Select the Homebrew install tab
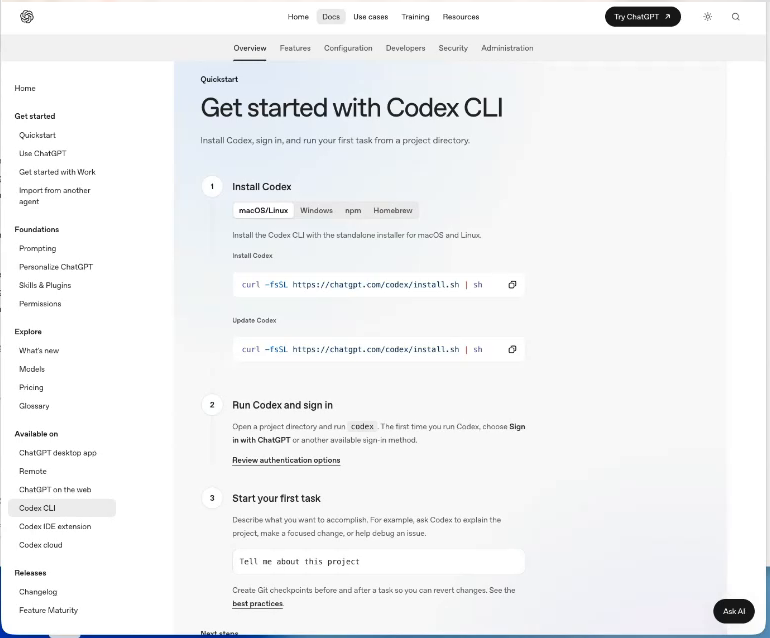The width and height of the screenshot is (770, 638). 393,210
